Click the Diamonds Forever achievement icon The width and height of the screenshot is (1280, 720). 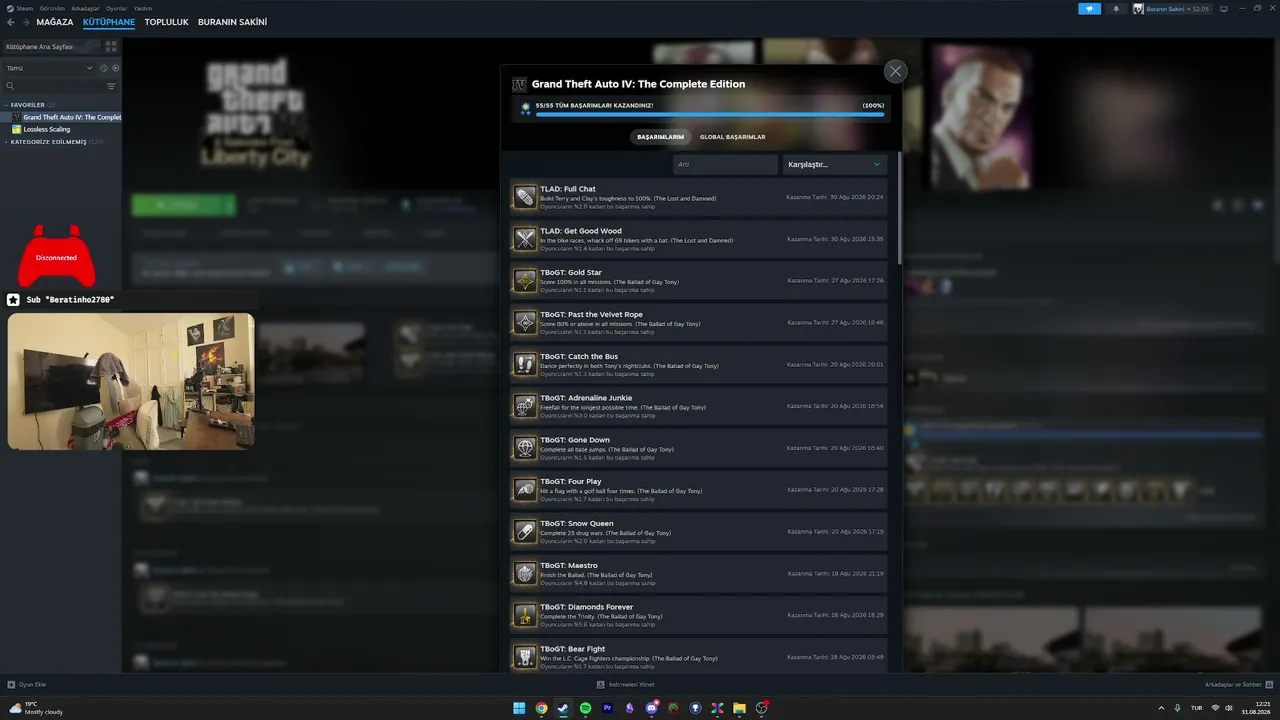click(525, 615)
